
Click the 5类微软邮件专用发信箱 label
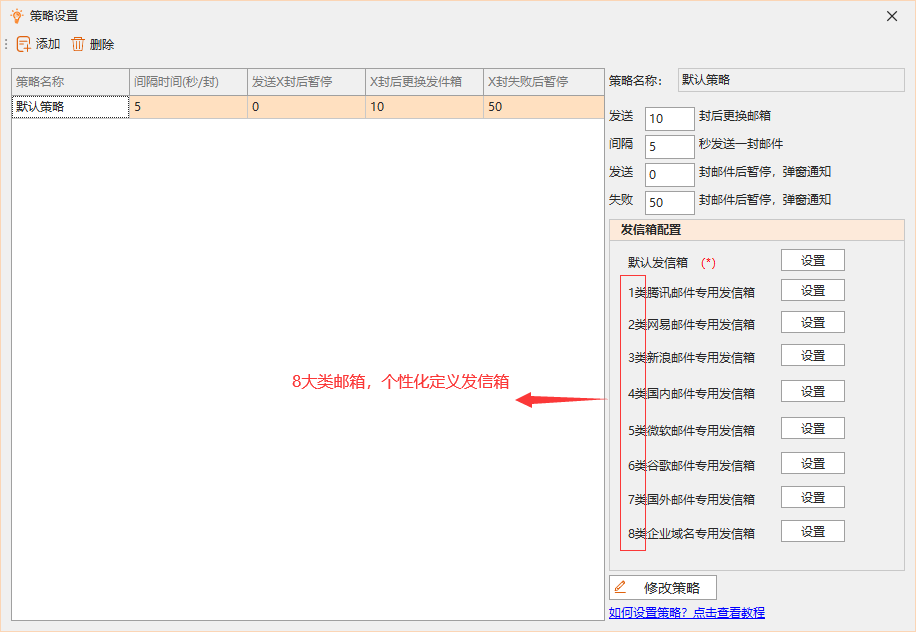click(691, 430)
